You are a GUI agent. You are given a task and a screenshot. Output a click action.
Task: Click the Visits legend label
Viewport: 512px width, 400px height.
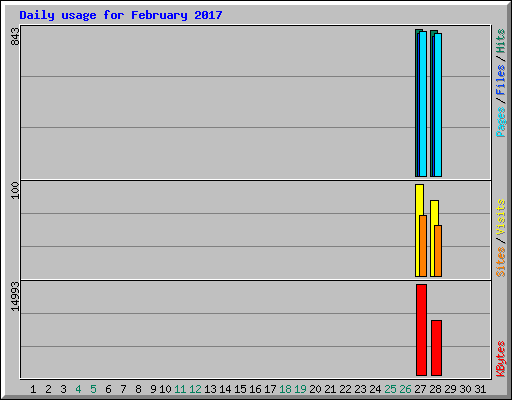tap(500, 217)
